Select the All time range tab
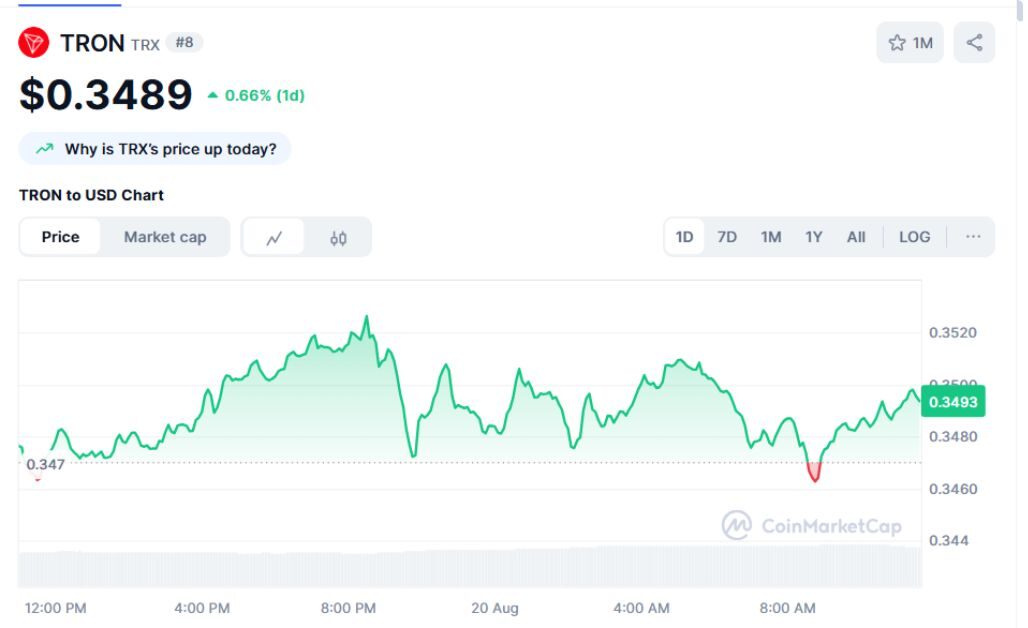The width and height of the screenshot is (1028, 628). [x=856, y=237]
